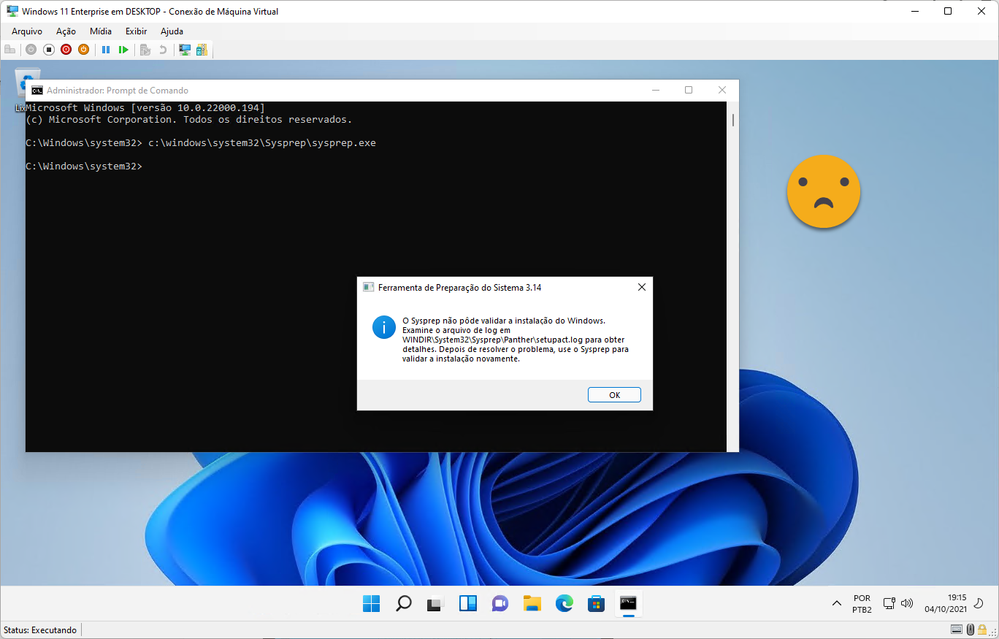999x639 pixels.
Task: Open Microsoft Store from the taskbar
Action: (596, 603)
